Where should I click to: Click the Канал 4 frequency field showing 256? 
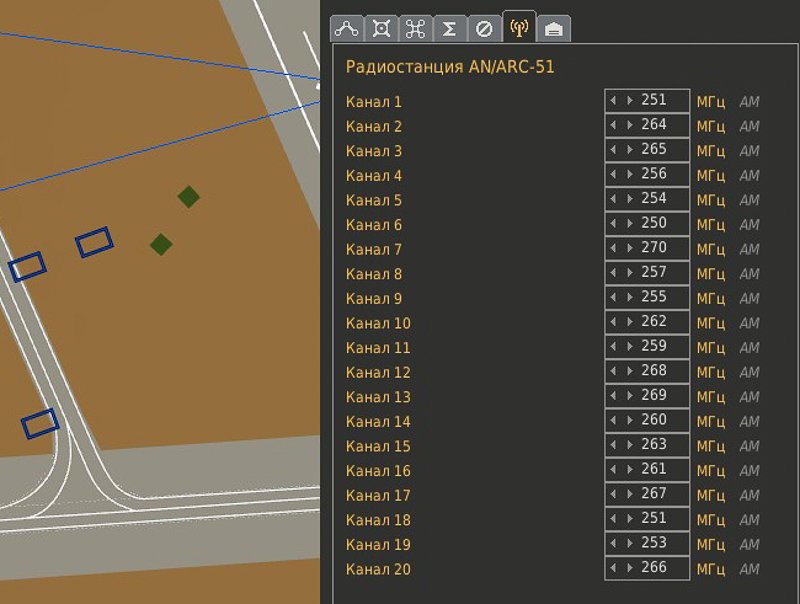click(654, 175)
